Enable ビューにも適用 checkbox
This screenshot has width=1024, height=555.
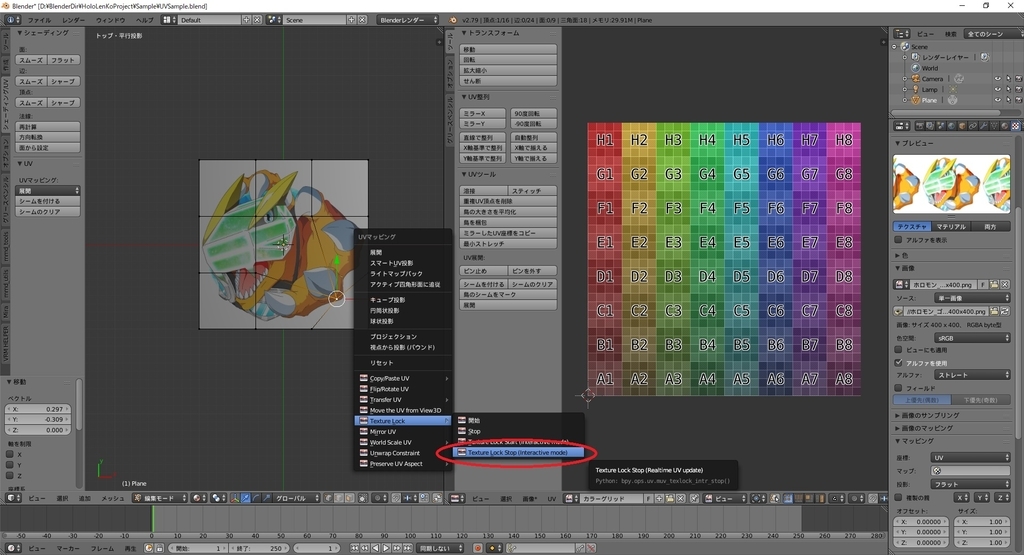pos(899,350)
